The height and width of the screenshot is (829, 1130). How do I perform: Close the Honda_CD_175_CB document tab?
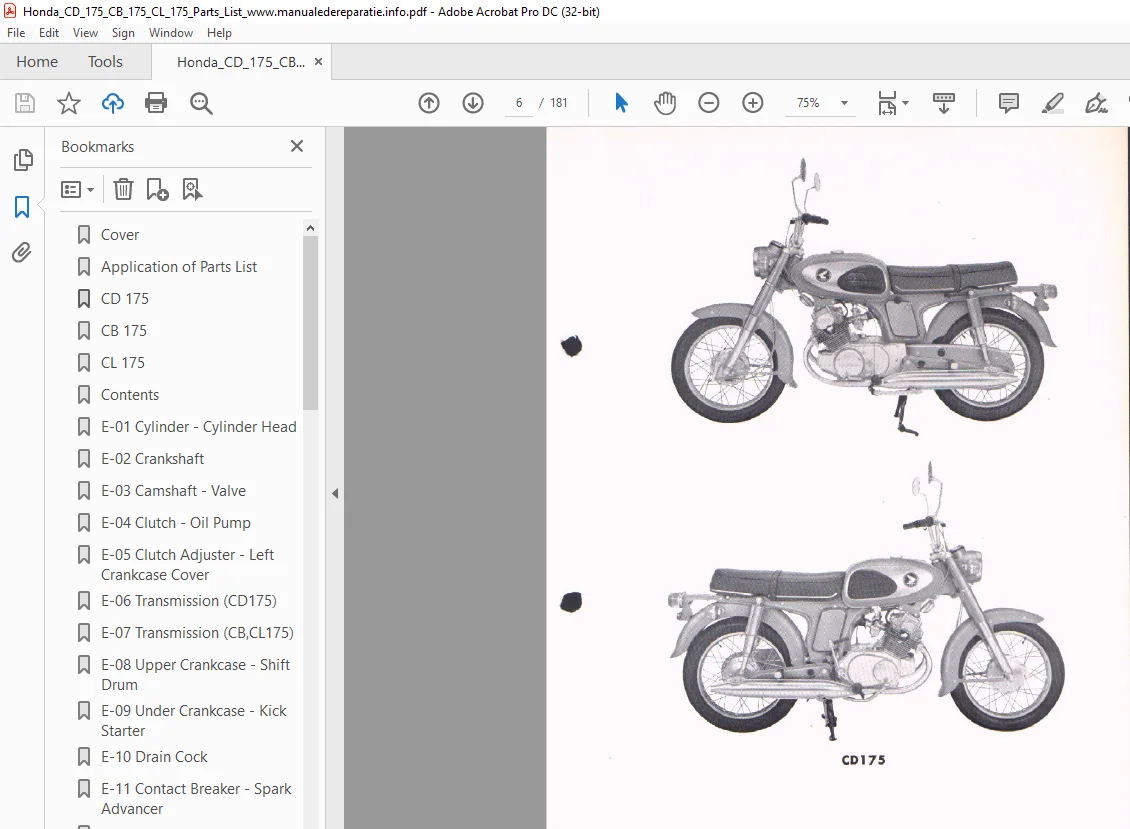click(319, 62)
